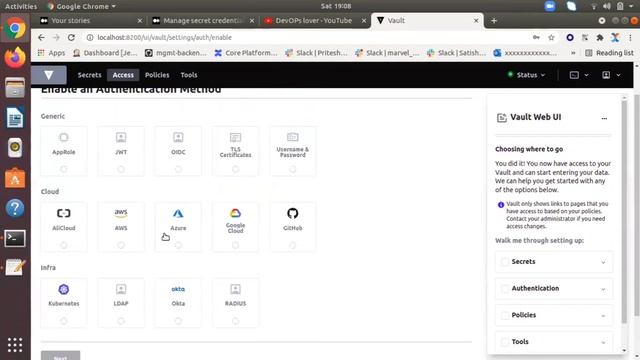Select the GitHub logo icon
This screenshot has width=640, height=360.
(x=293, y=213)
